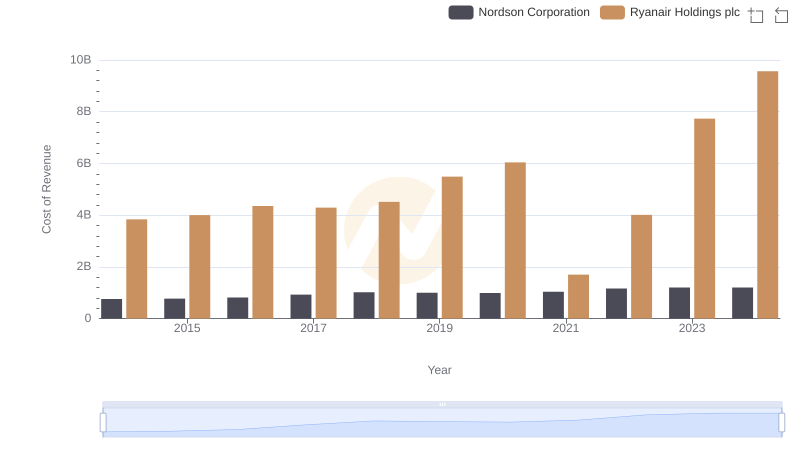Click the Ryanair bar for 2016
This screenshot has width=800, height=461.
coord(263,262)
